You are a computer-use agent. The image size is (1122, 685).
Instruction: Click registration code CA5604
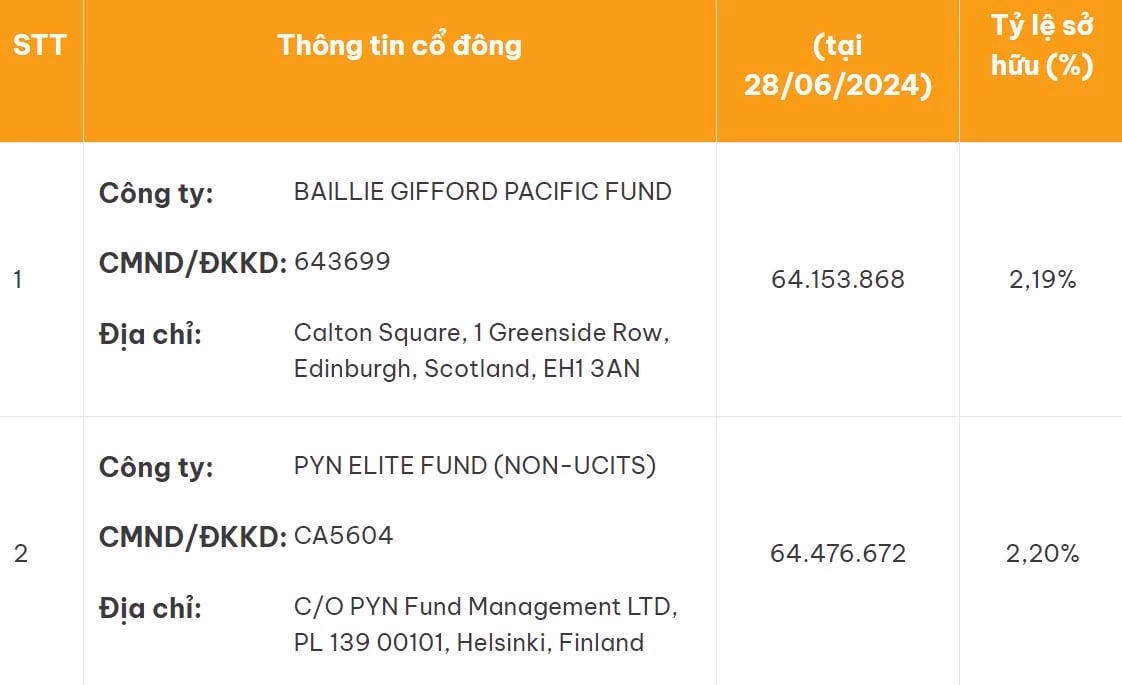[x=343, y=536]
